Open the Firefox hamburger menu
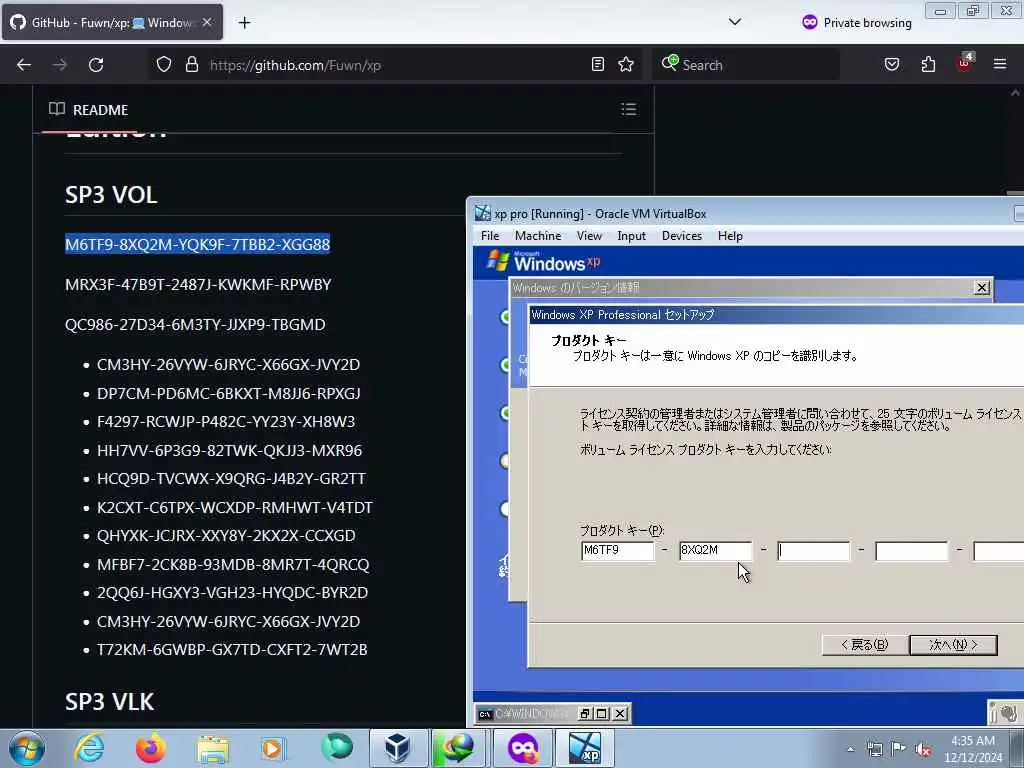This screenshot has width=1024, height=768. (x=1000, y=64)
